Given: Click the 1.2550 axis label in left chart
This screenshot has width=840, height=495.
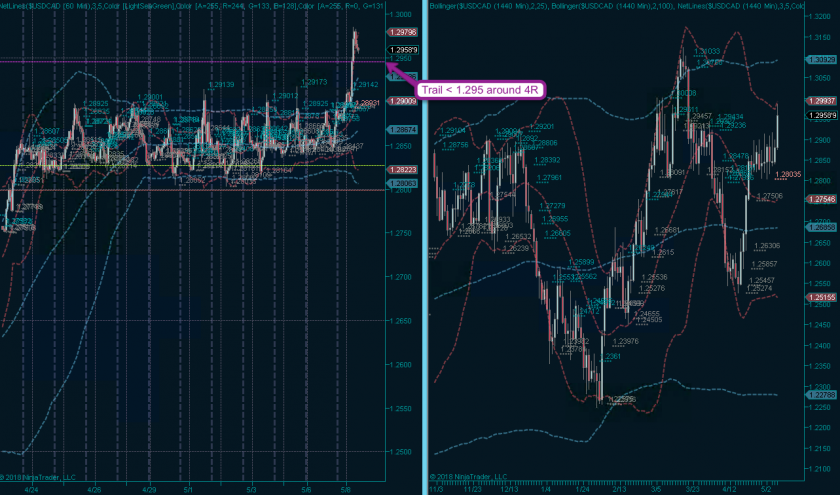Looking at the screenshot, I should pos(401,408).
